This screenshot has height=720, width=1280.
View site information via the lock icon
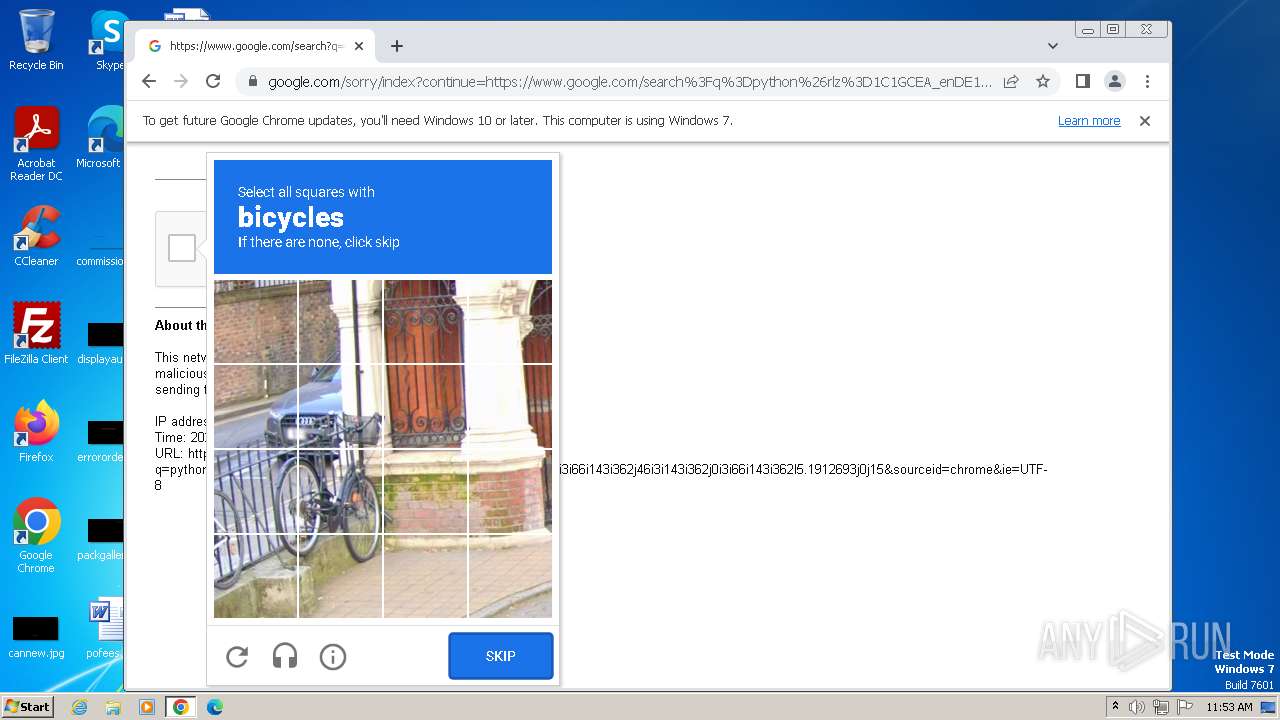pyautogui.click(x=253, y=82)
